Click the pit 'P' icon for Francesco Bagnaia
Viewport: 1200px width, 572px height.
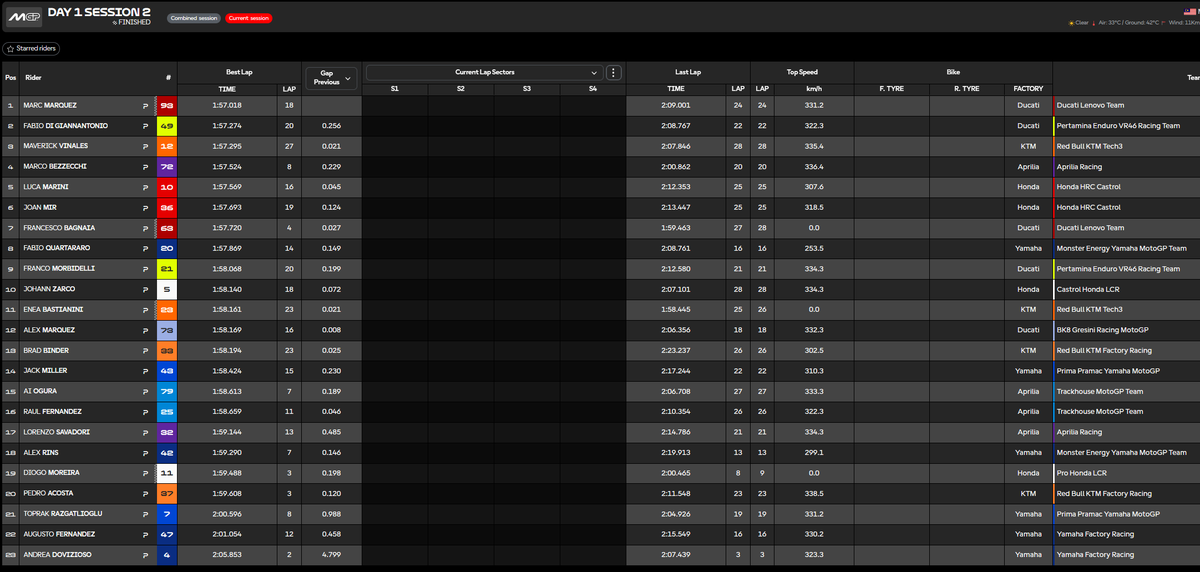pyautogui.click(x=146, y=228)
